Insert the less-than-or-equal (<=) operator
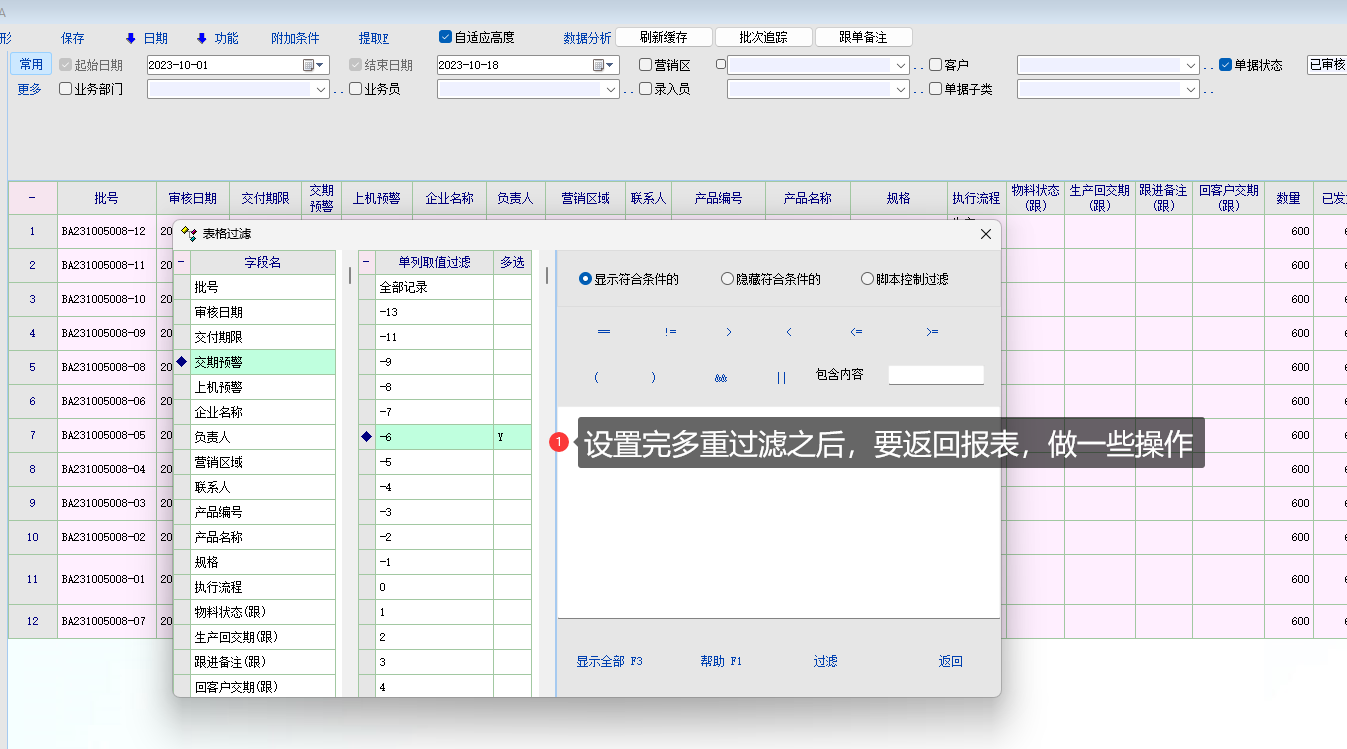The image size is (1347, 749). point(856,332)
